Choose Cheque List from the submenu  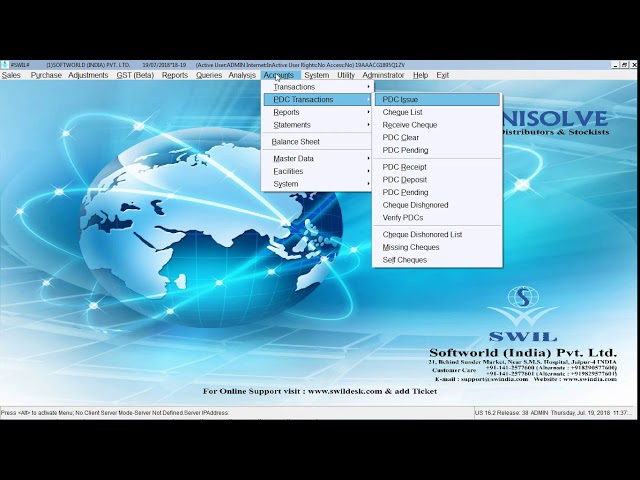(x=437, y=112)
